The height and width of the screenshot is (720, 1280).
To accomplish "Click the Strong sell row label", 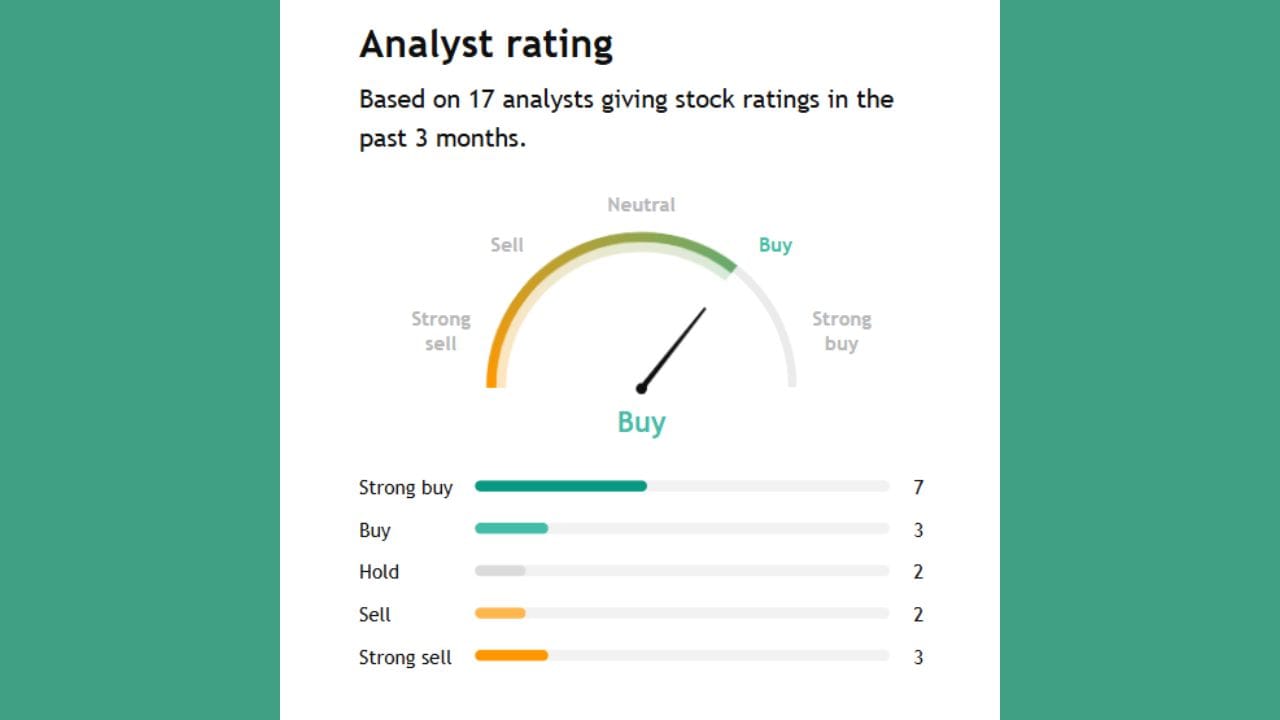I will (x=405, y=657).
